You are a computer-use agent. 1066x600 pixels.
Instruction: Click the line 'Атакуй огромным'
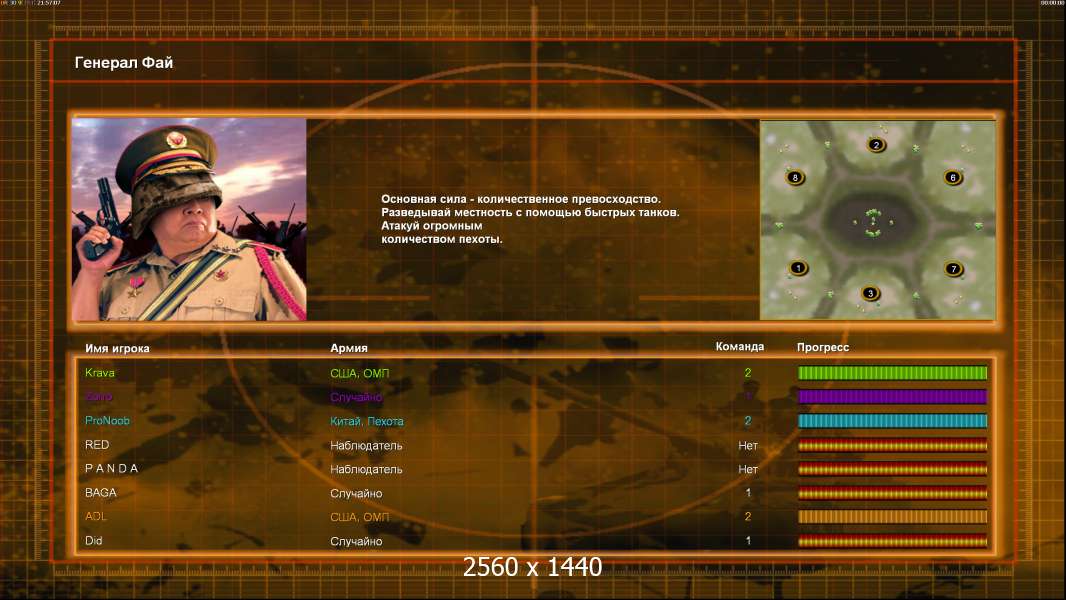click(432, 226)
